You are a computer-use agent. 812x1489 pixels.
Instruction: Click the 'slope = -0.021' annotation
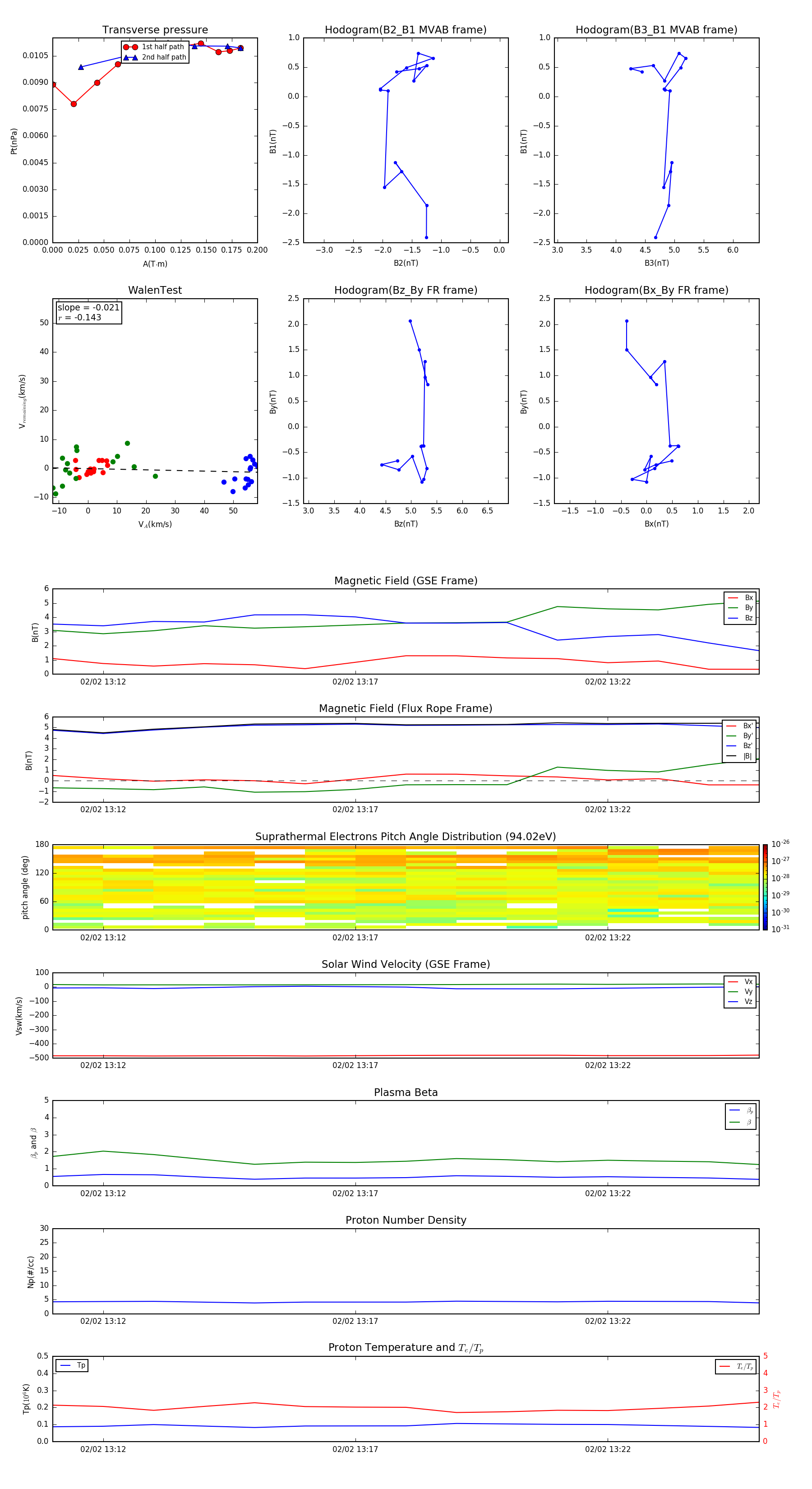pyautogui.click(x=88, y=308)
